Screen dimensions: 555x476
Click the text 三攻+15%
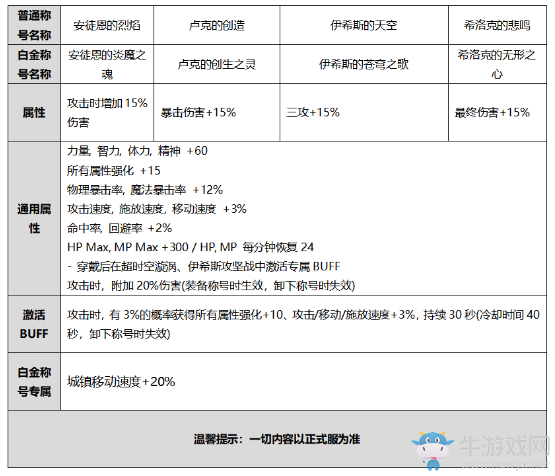313,113
